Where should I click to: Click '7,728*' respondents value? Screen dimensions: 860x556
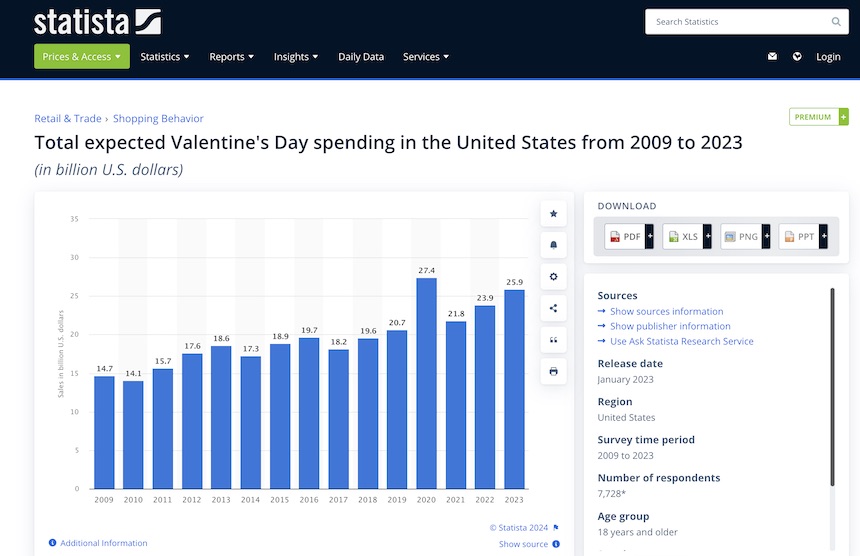pyautogui.click(x=612, y=493)
